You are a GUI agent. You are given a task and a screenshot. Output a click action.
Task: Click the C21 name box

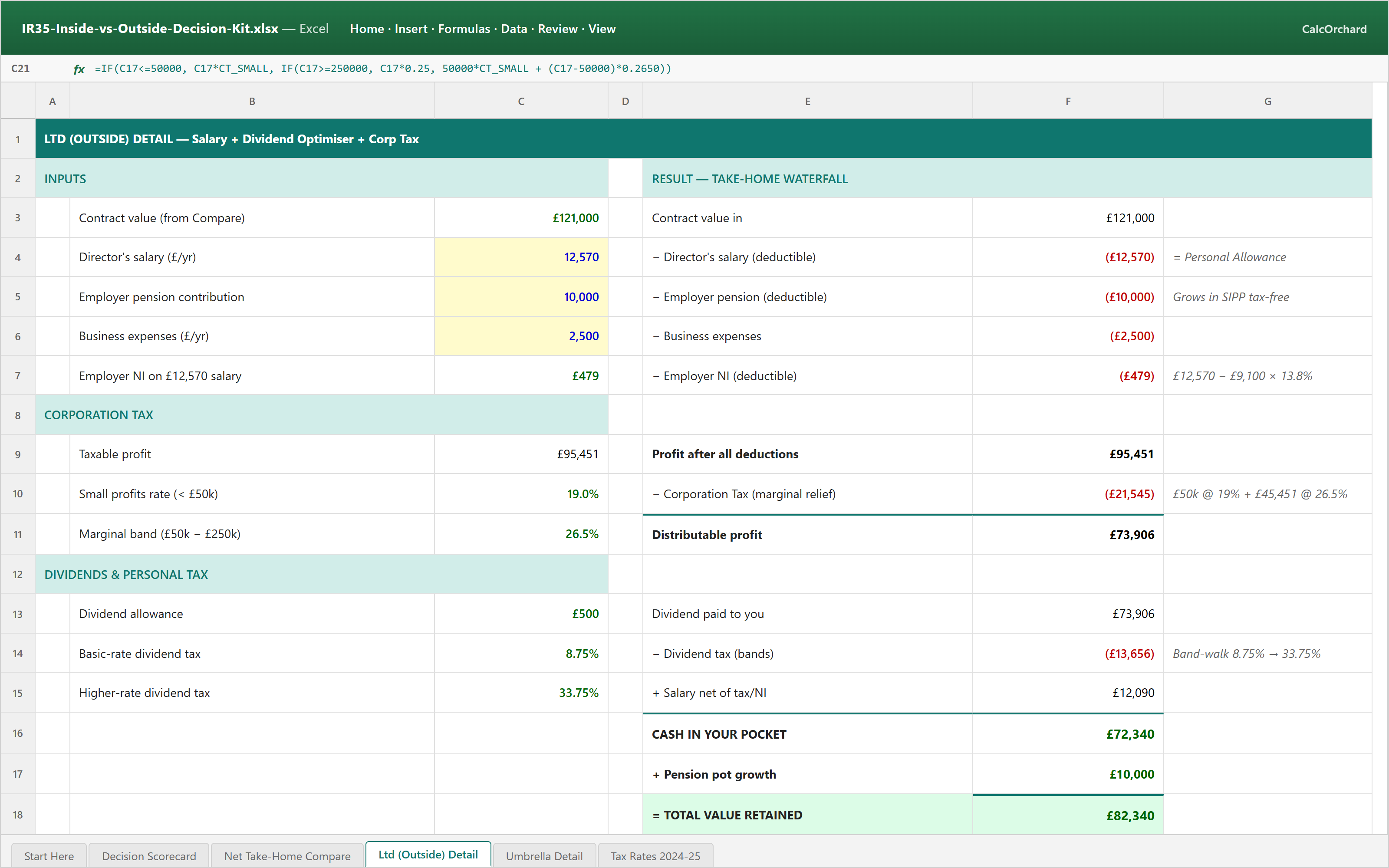pos(21,68)
